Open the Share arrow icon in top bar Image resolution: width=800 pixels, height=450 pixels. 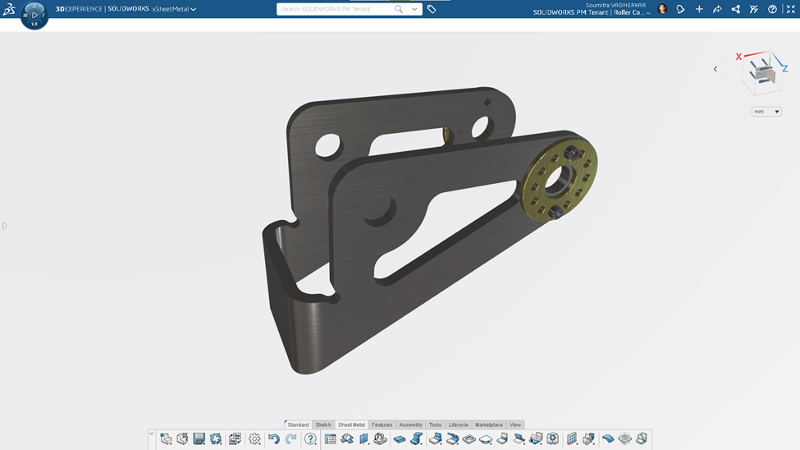[717, 9]
